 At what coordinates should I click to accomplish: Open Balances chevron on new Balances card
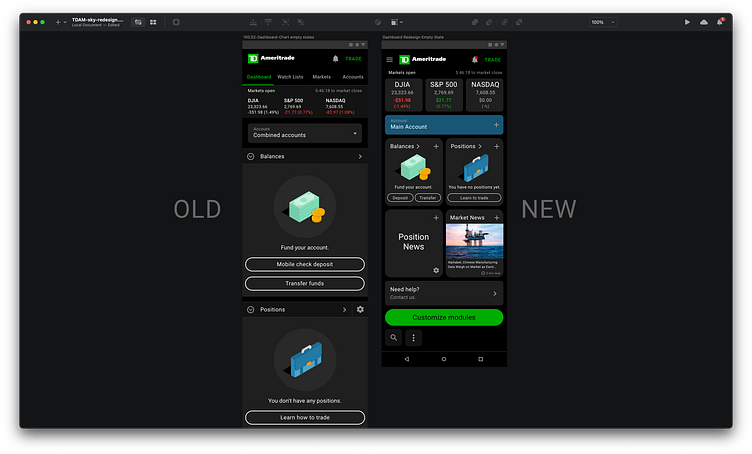[418, 146]
